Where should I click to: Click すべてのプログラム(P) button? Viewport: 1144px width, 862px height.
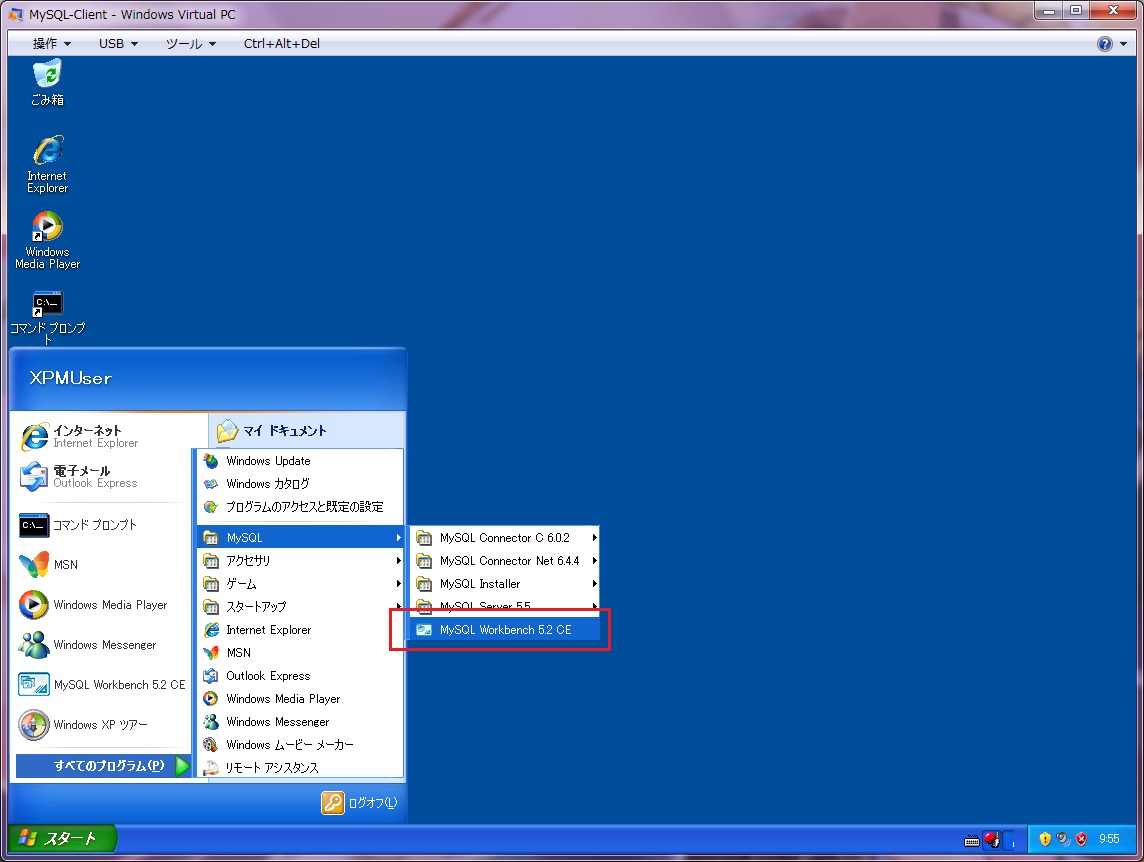[103, 766]
